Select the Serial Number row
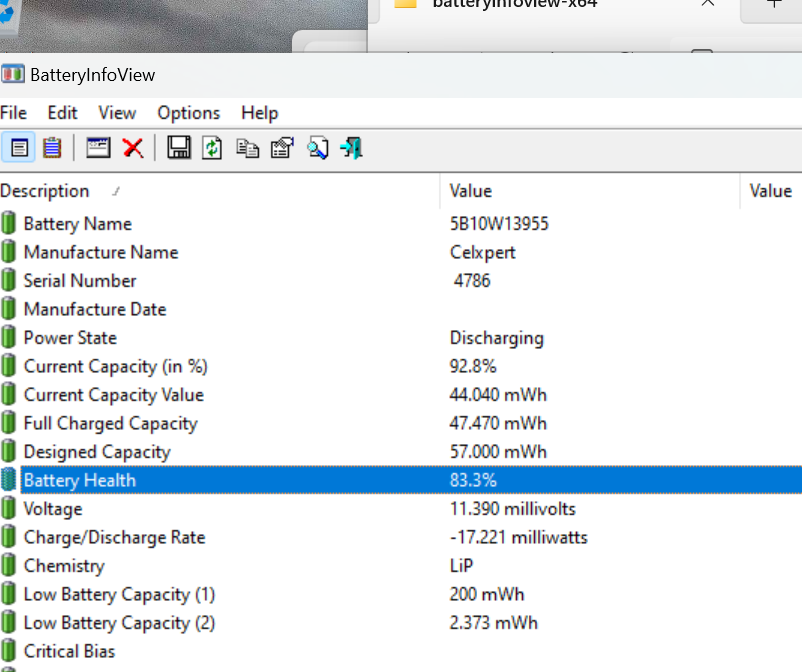 click(x=401, y=281)
